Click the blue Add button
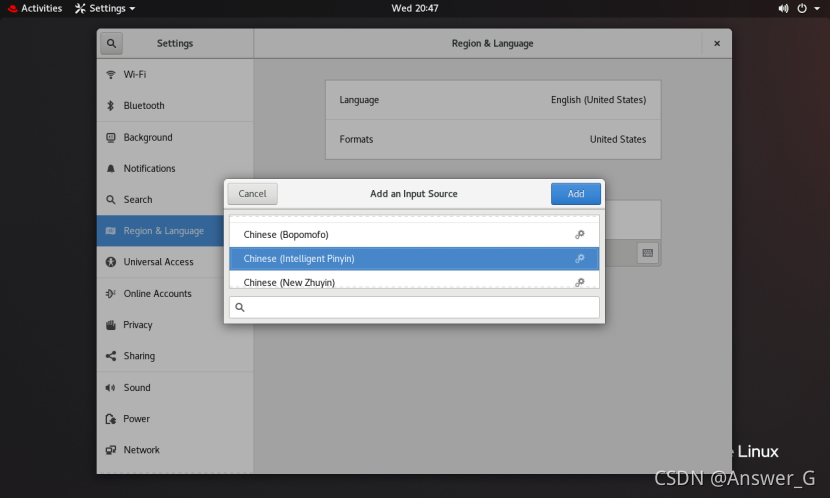The width and height of the screenshot is (831, 499). (576, 194)
